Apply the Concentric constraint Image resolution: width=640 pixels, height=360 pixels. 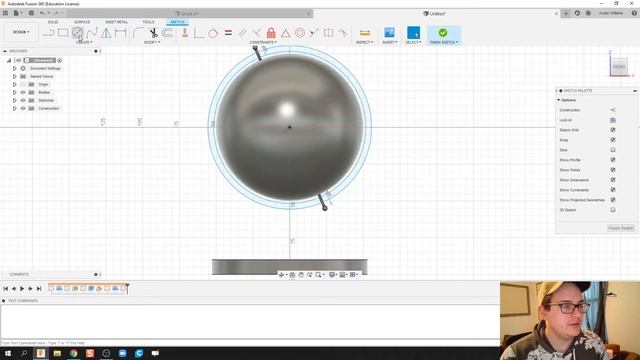300,33
